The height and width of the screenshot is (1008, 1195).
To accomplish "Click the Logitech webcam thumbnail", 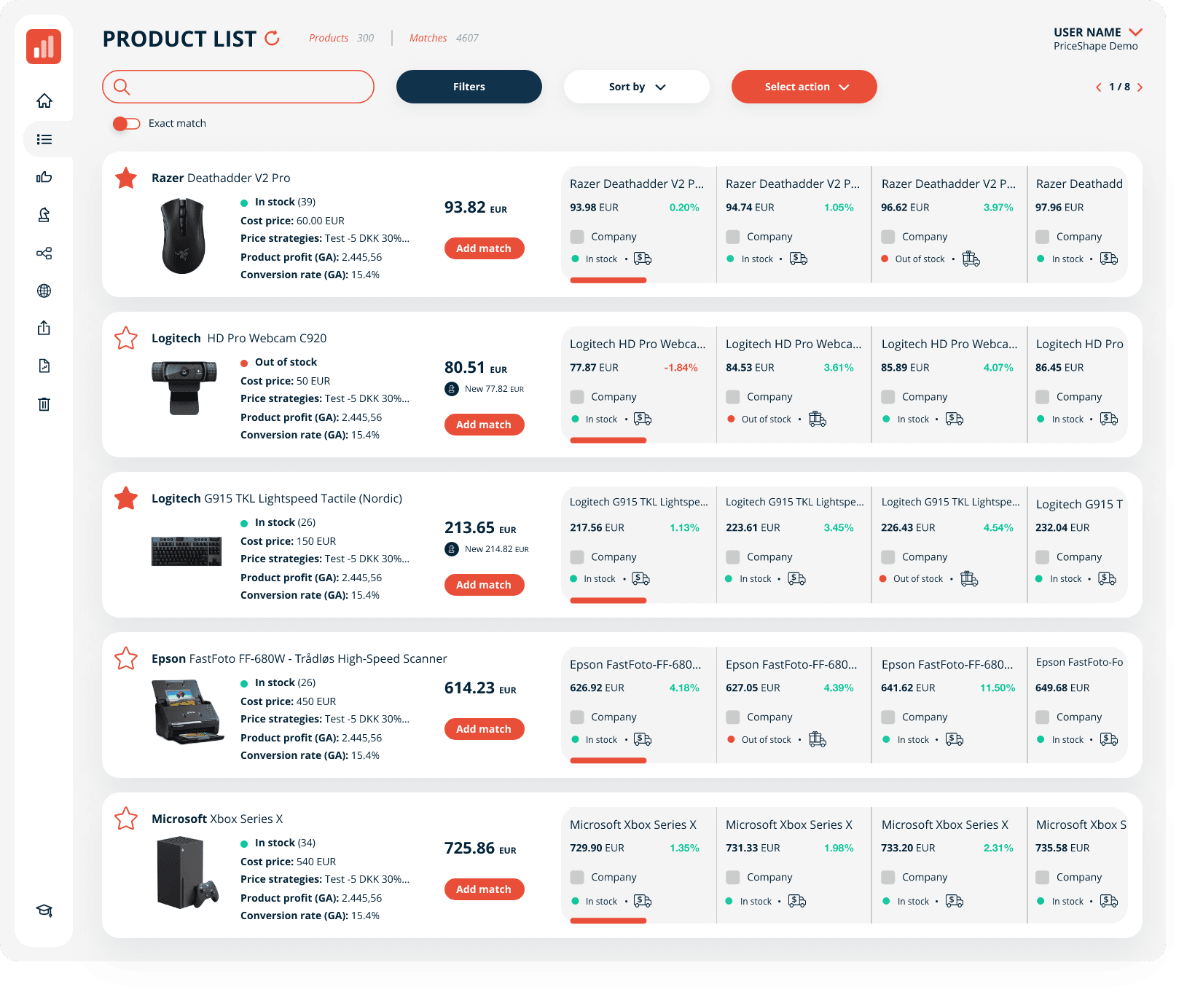I will 184,387.
